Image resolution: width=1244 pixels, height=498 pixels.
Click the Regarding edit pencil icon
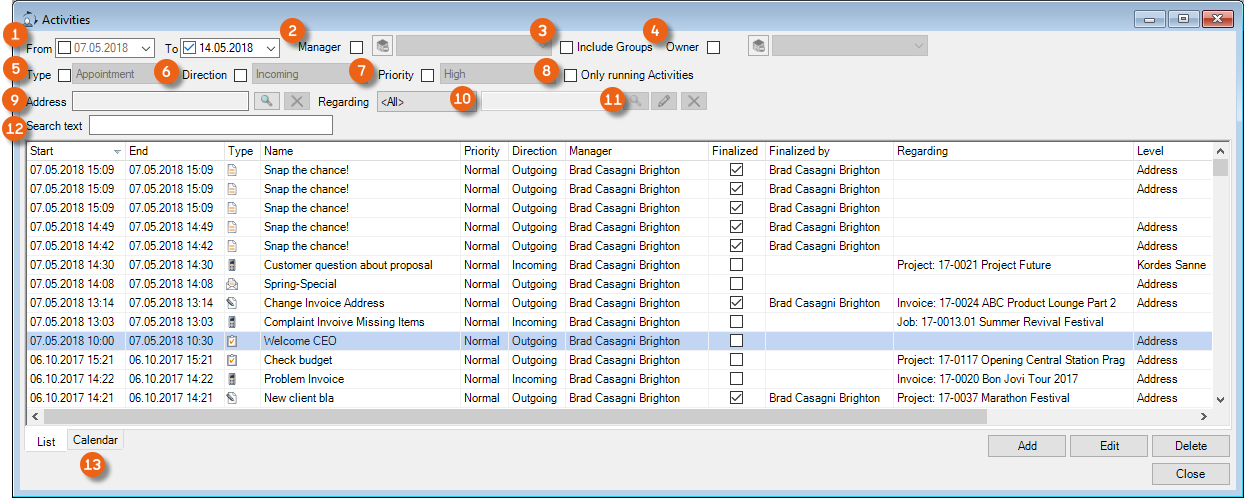[x=665, y=101]
